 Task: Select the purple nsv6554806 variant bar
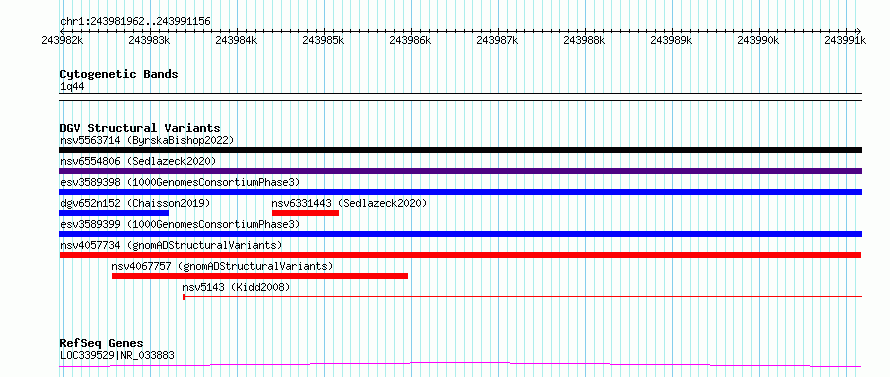point(460,171)
